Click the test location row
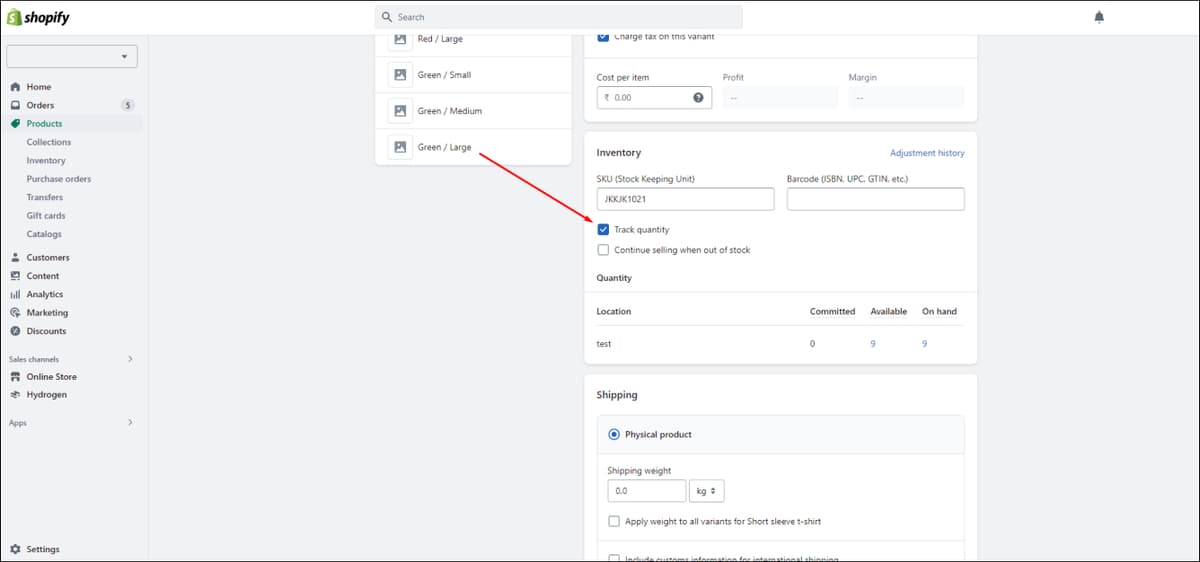This screenshot has height=562, width=1200. 780,344
